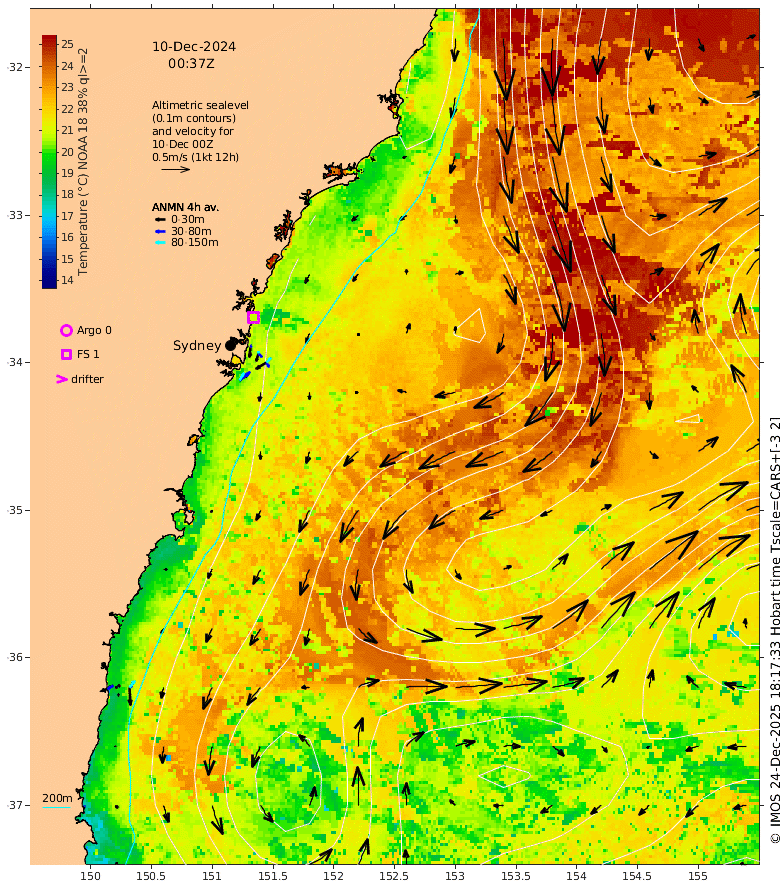The width and height of the screenshot is (780, 890).
Task: Click the 155 longitude axis label
Action: [x=698, y=876]
